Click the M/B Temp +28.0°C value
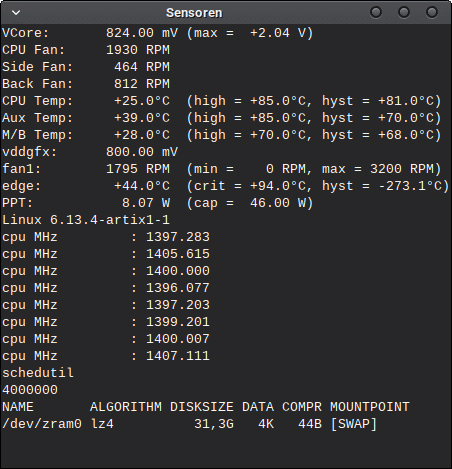 (x=142, y=135)
